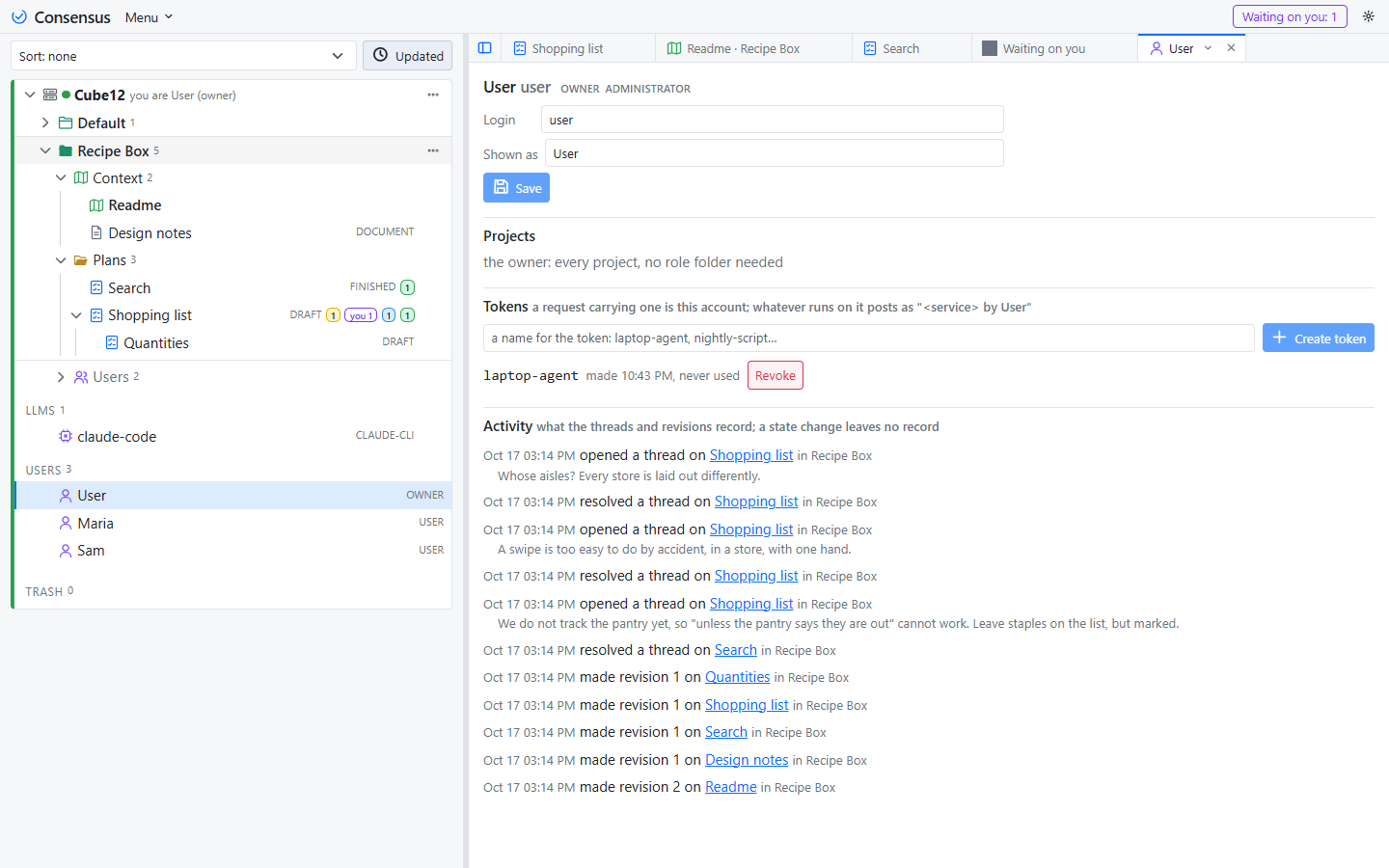Image resolution: width=1389 pixels, height=868 pixels.
Task: Click the Plans open-folder icon
Action: coord(81,260)
